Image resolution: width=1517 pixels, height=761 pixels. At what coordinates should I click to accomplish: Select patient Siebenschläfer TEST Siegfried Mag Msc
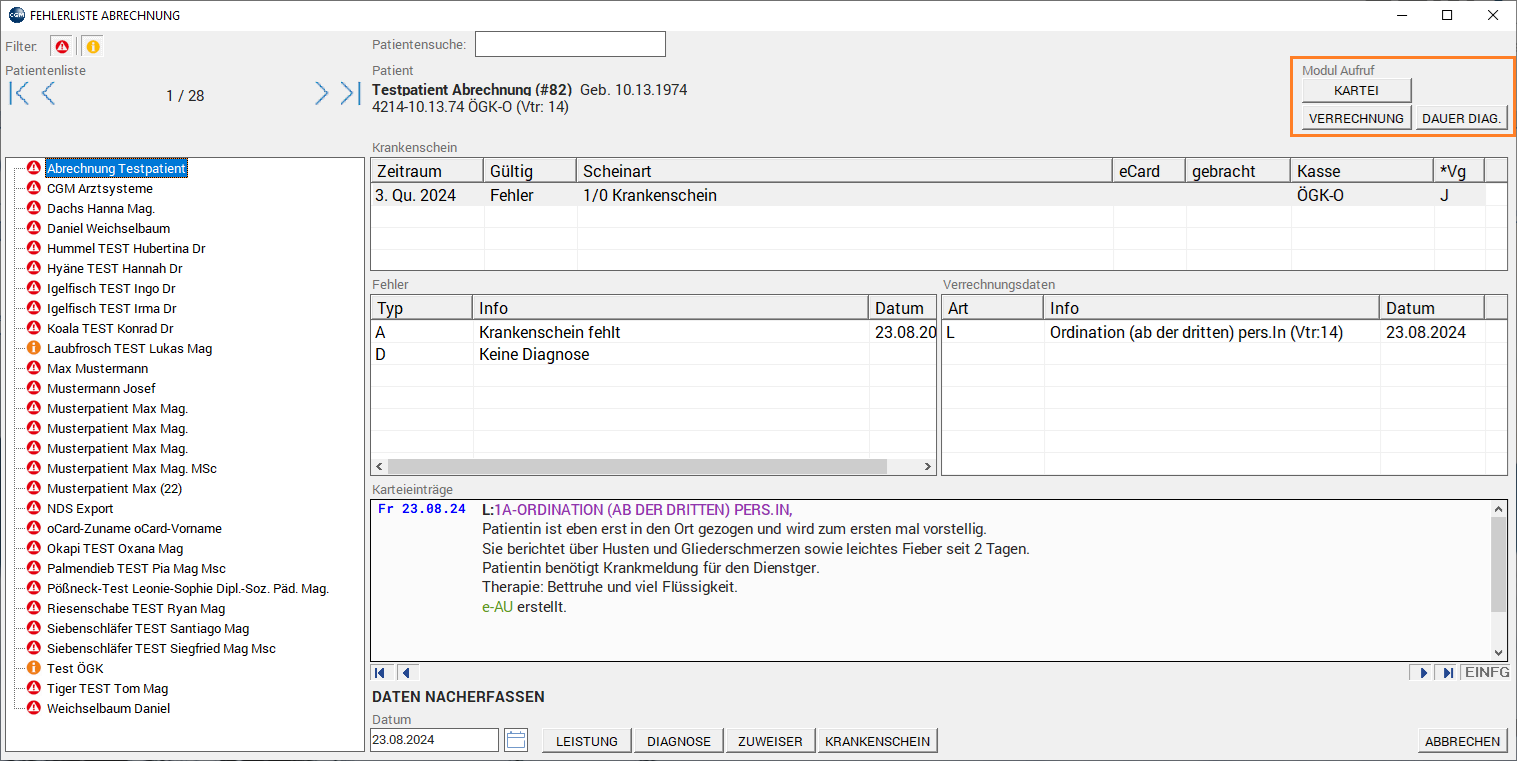pyautogui.click(x=161, y=649)
